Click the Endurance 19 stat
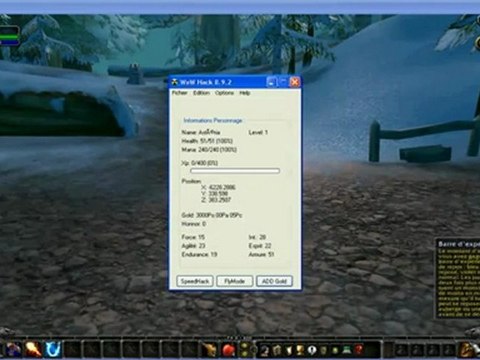This screenshot has width=480, height=360. click(x=199, y=254)
